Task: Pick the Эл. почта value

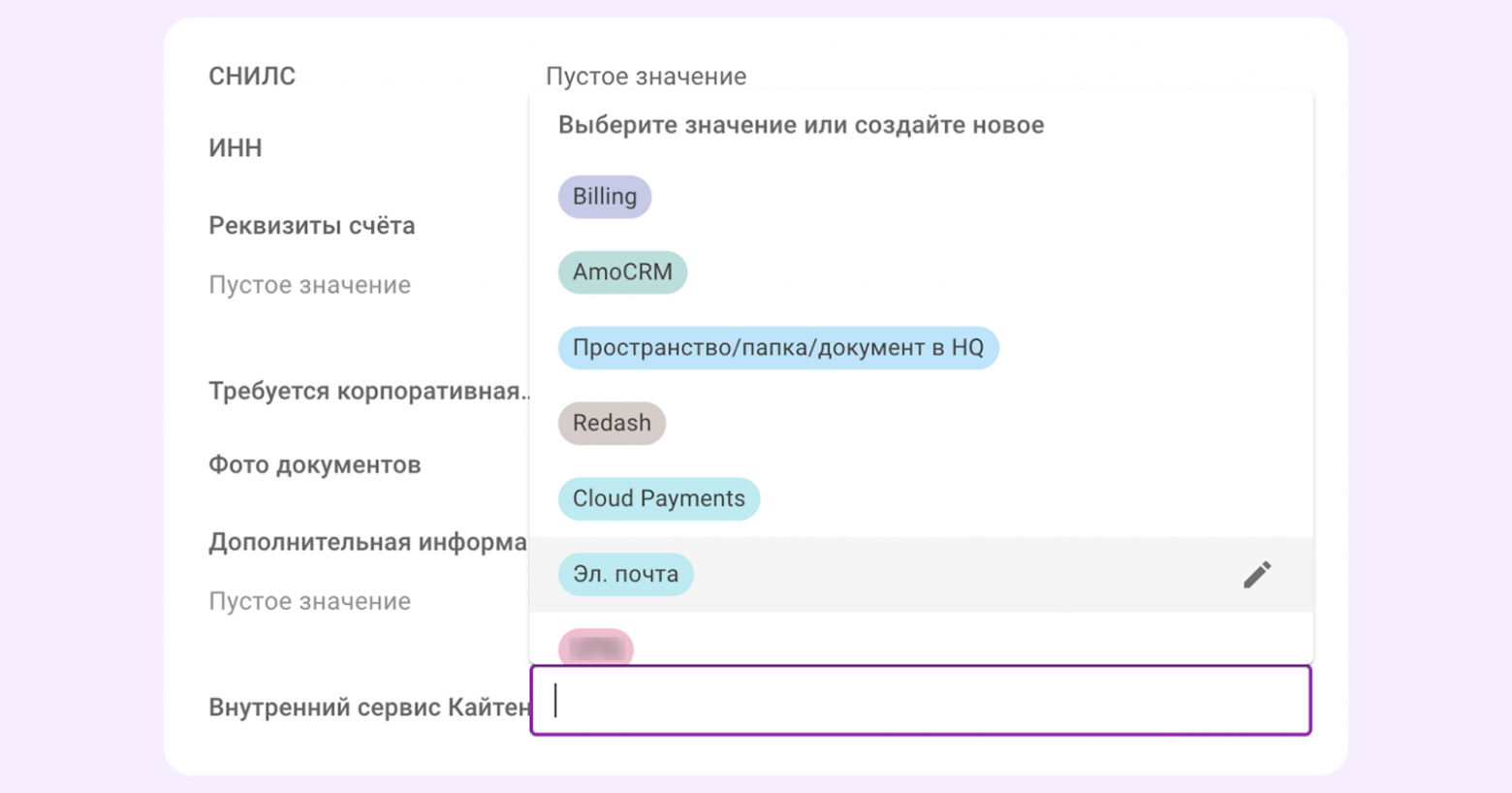Action: point(625,574)
